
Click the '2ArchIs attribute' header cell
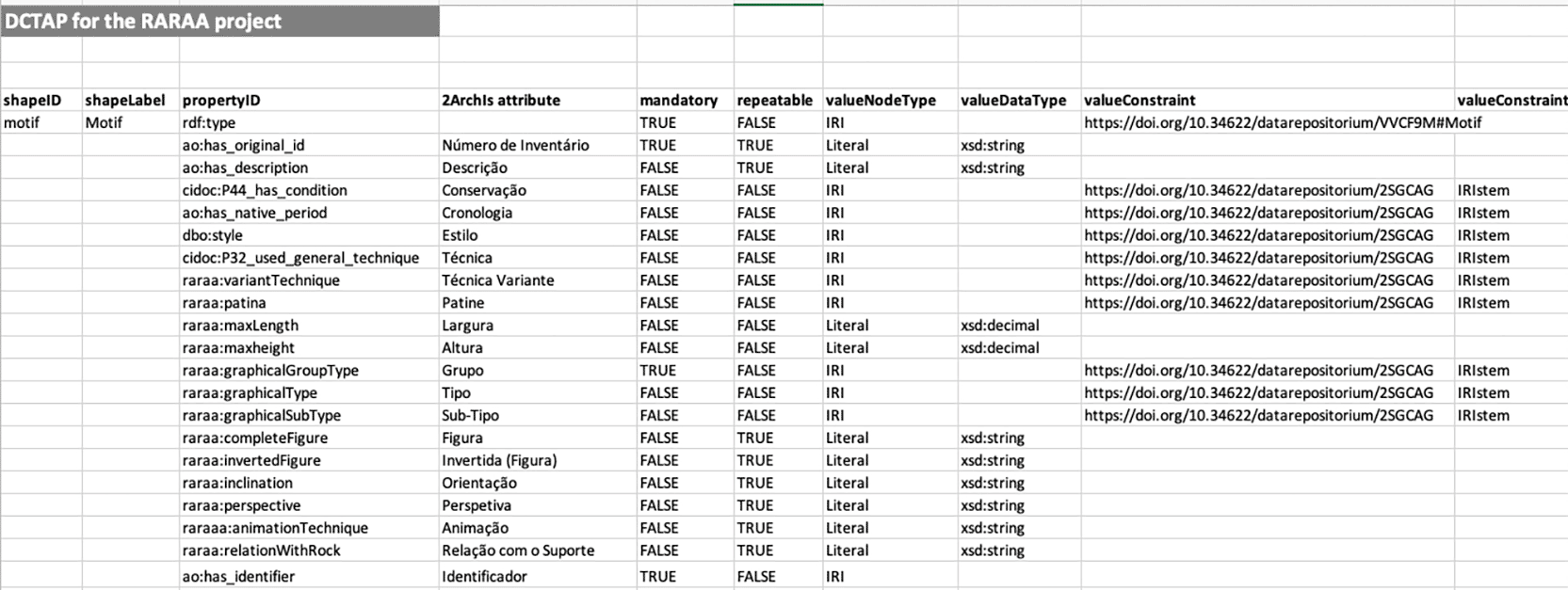coord(538,100)
